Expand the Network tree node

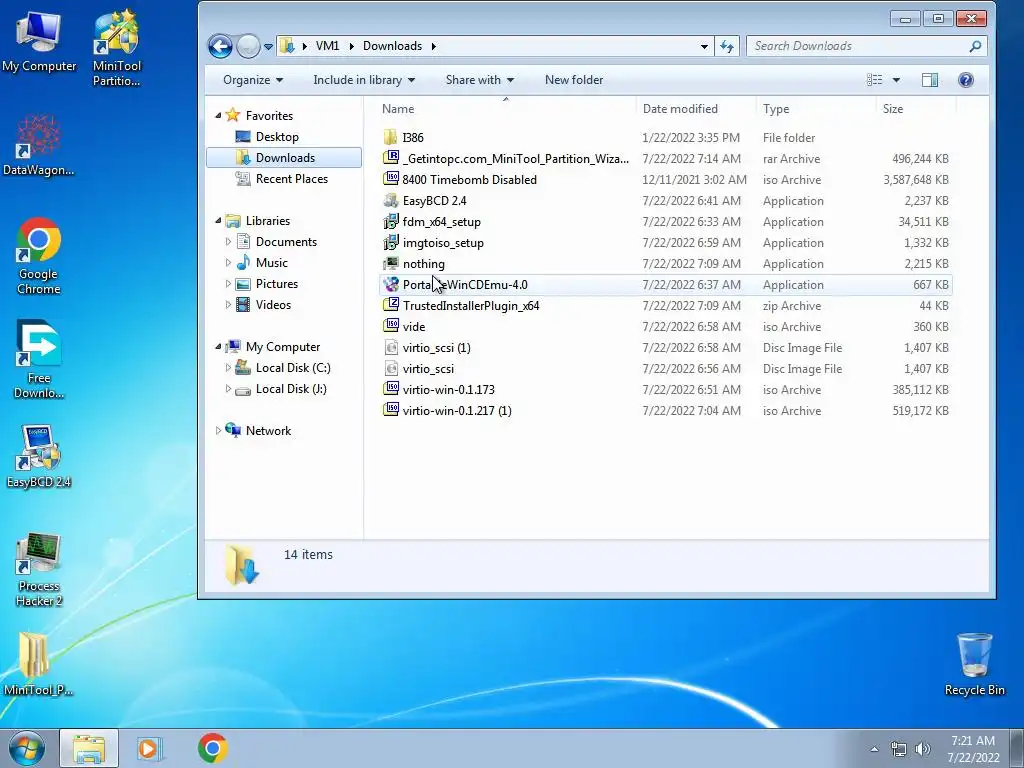pos(218,430)
